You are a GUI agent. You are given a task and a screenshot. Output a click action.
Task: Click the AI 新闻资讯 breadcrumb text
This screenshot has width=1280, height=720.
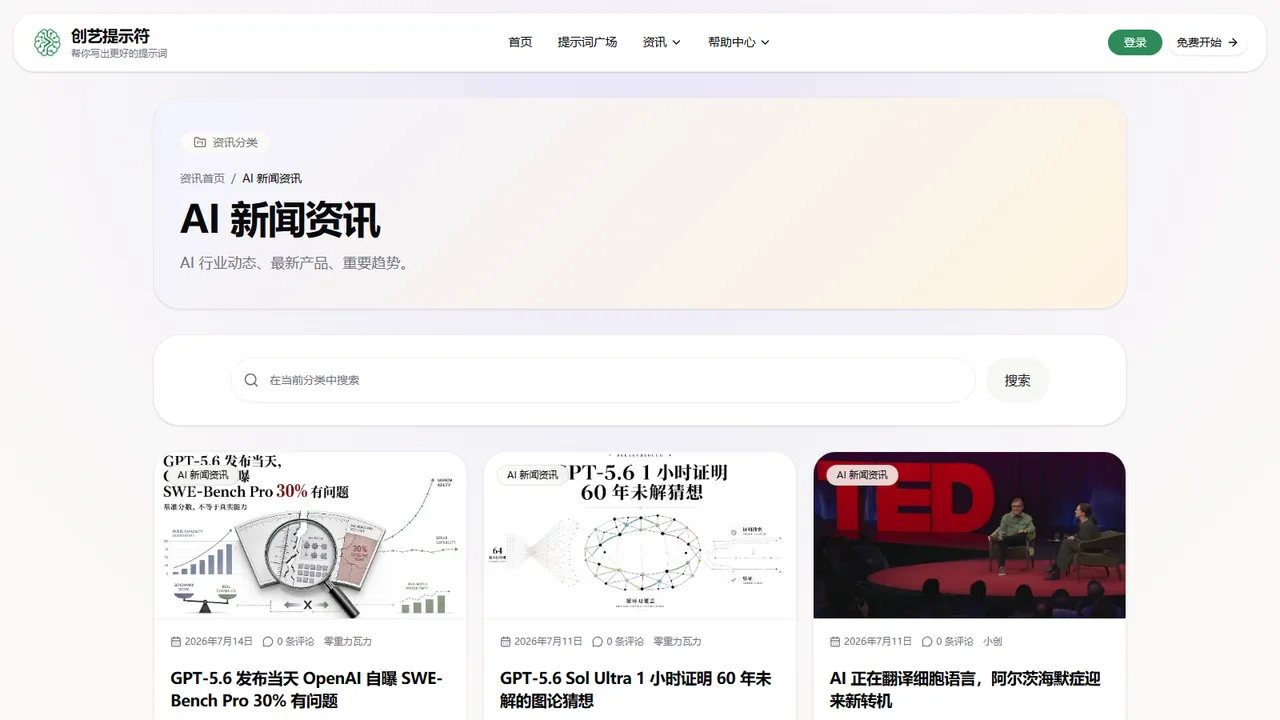pyautogui.click(x=272, y=178)
